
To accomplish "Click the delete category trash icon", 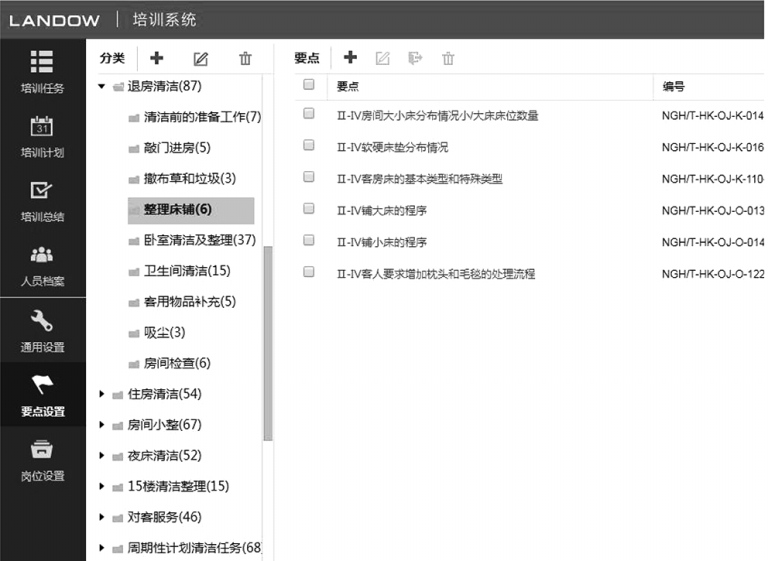I will click(245, 58).
